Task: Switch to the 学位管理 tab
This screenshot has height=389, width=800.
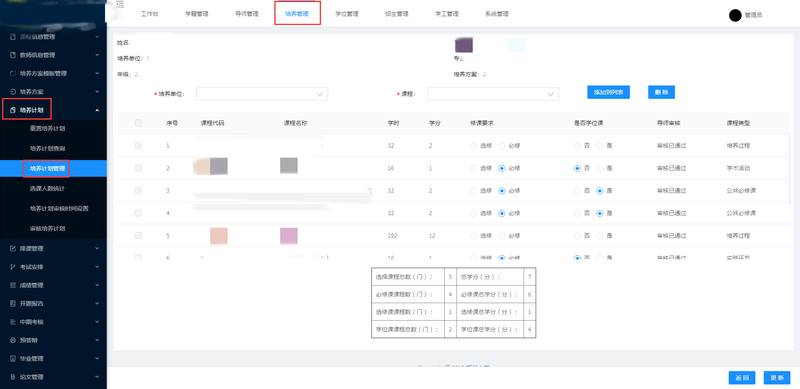Action: pyautogui.click(x=346, y=14)
